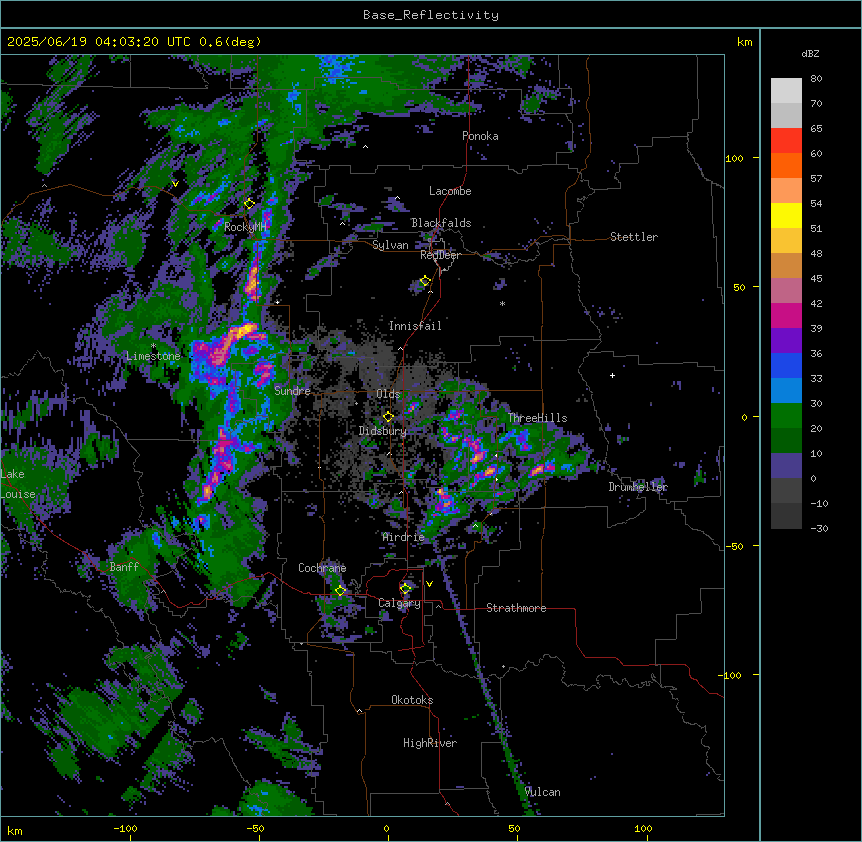862x842 pixels.
Task: Select the Strathmore city label
Action: click(x=516, y=608)
